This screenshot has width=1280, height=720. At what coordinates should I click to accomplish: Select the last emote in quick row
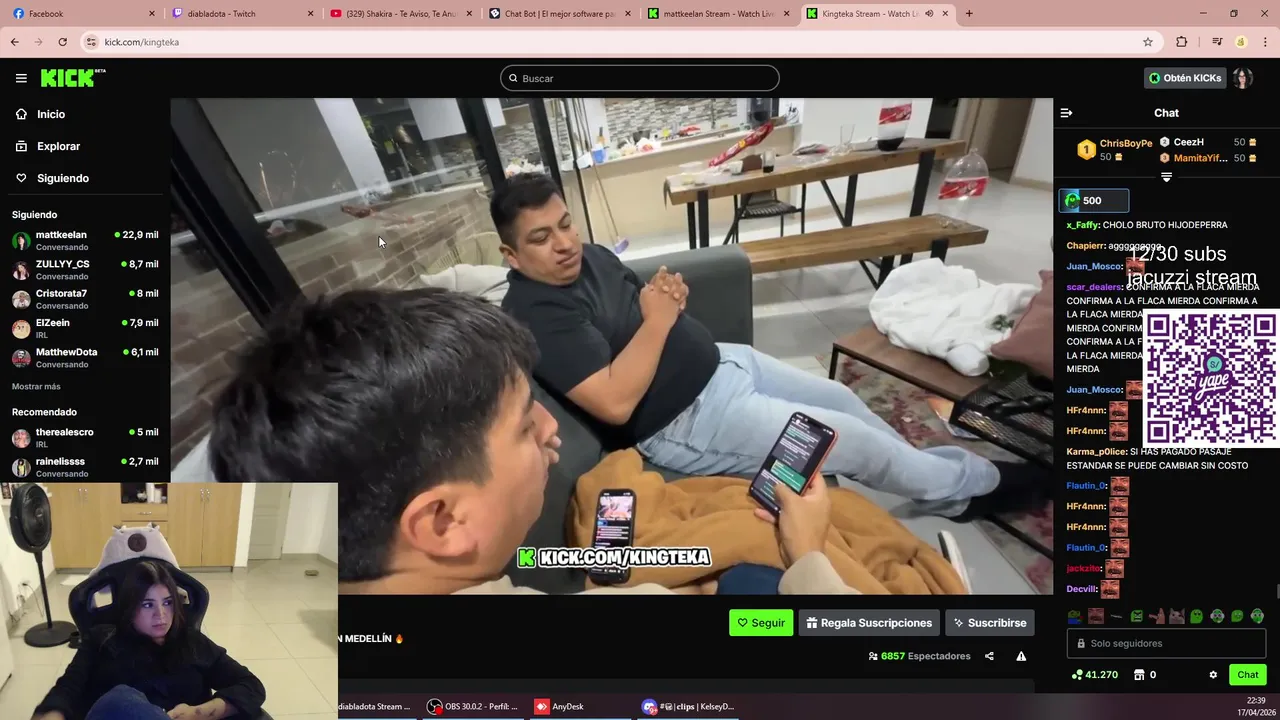tap(1257, 616)
